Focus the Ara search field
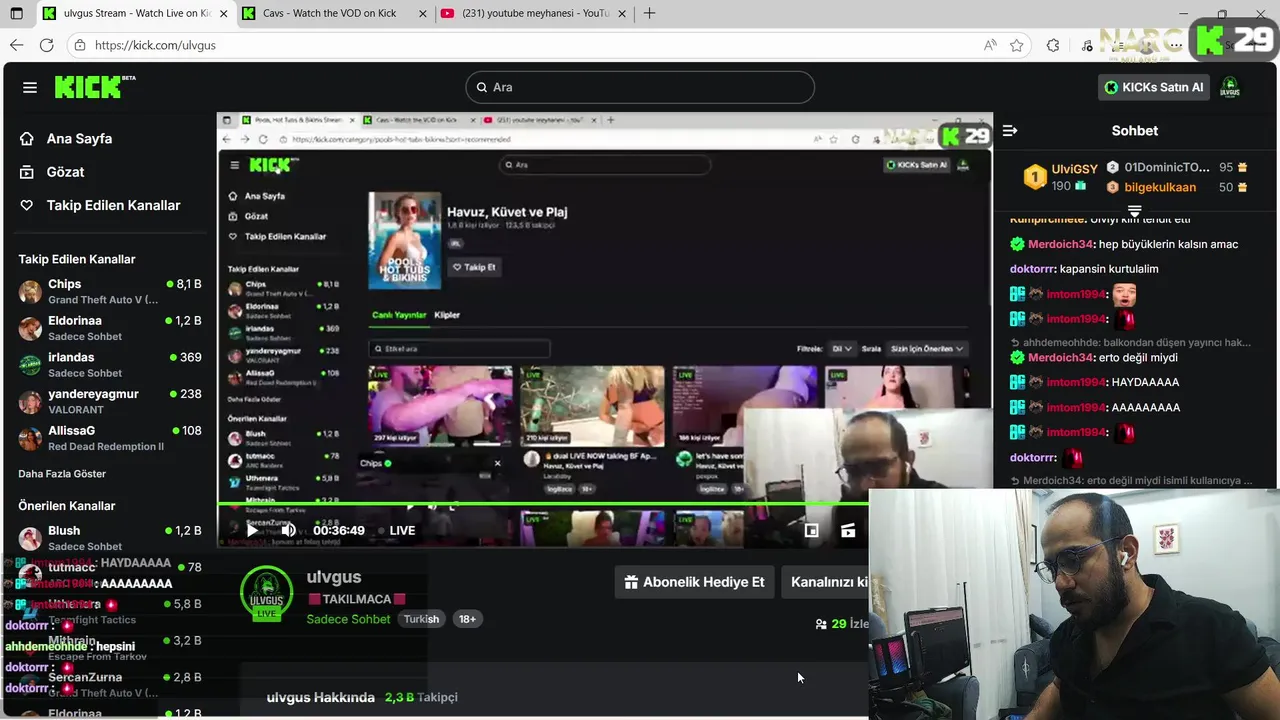The height and width of the screenshot is (720, 1280). point(640,87)
